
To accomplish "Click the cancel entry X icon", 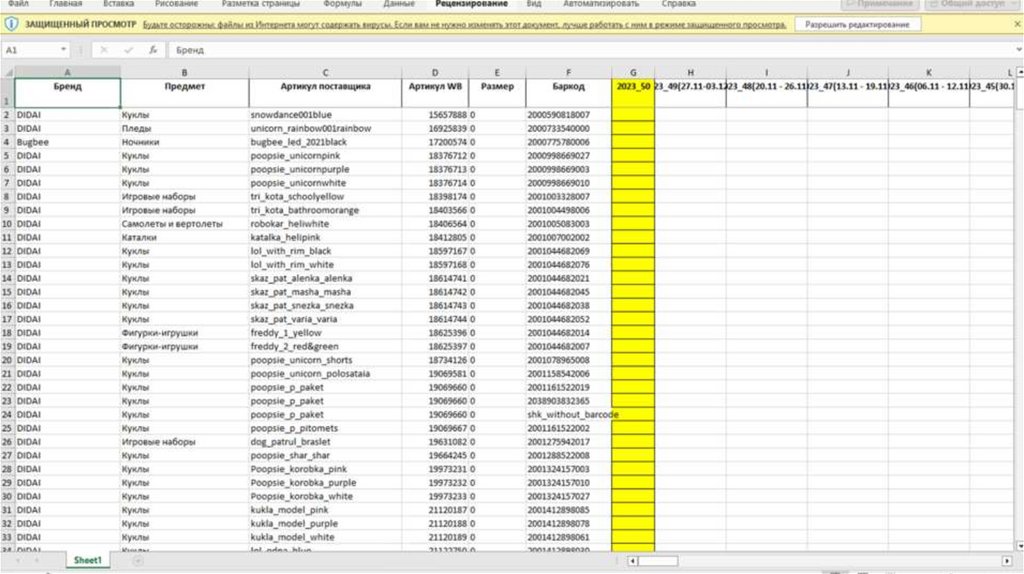I will coord(104,50).
